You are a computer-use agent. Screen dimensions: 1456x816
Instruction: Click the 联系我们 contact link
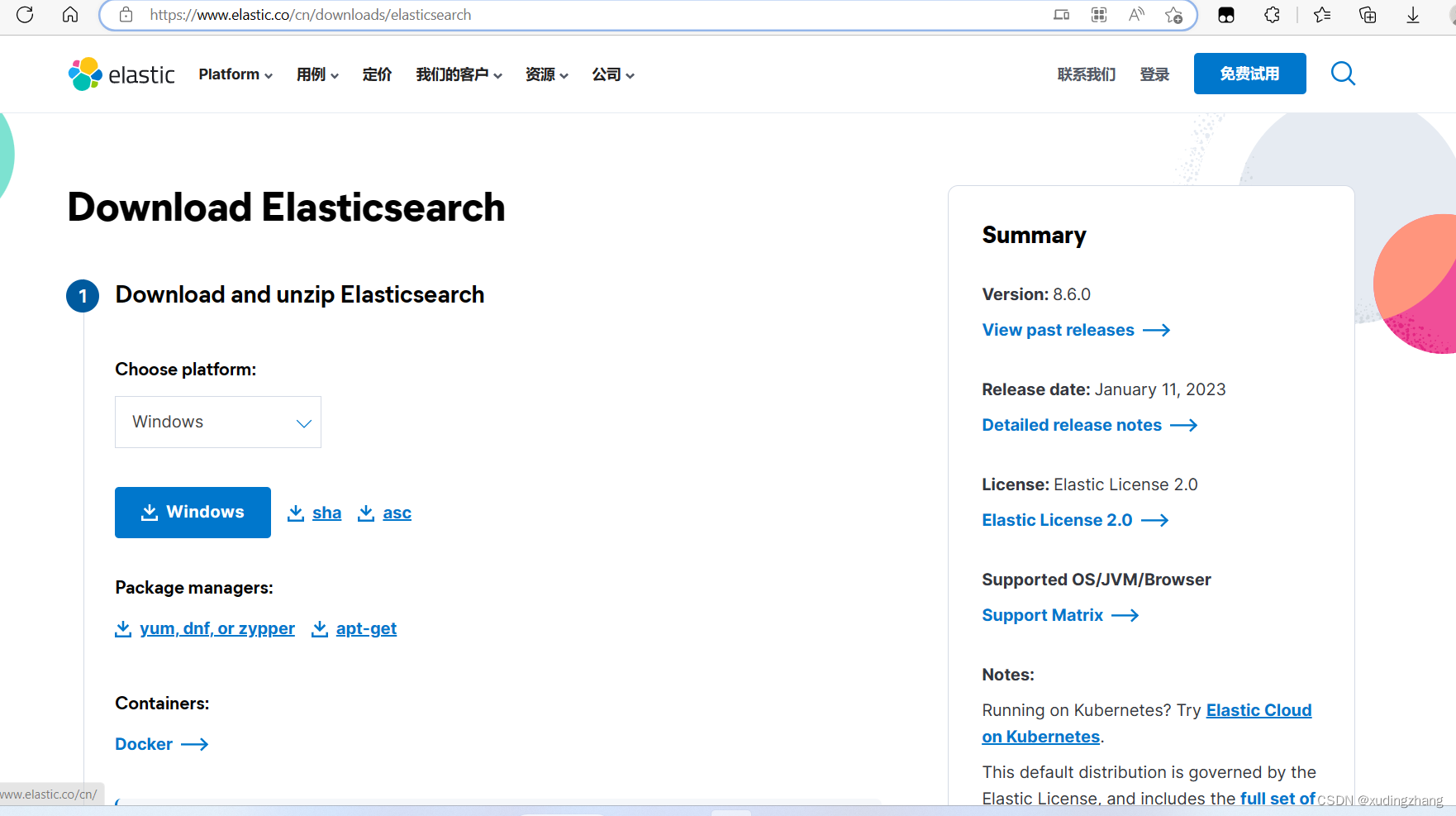[x=1087, y=74]
